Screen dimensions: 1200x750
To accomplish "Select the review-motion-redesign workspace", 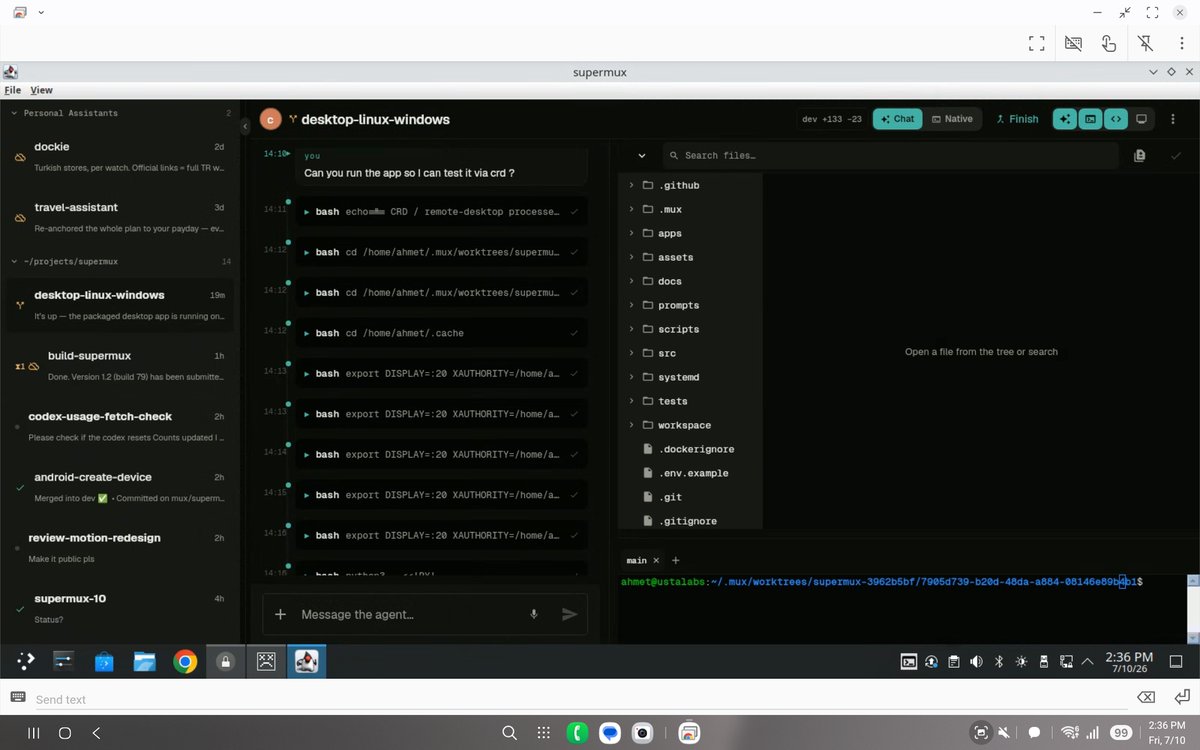I will click(120, 548).
